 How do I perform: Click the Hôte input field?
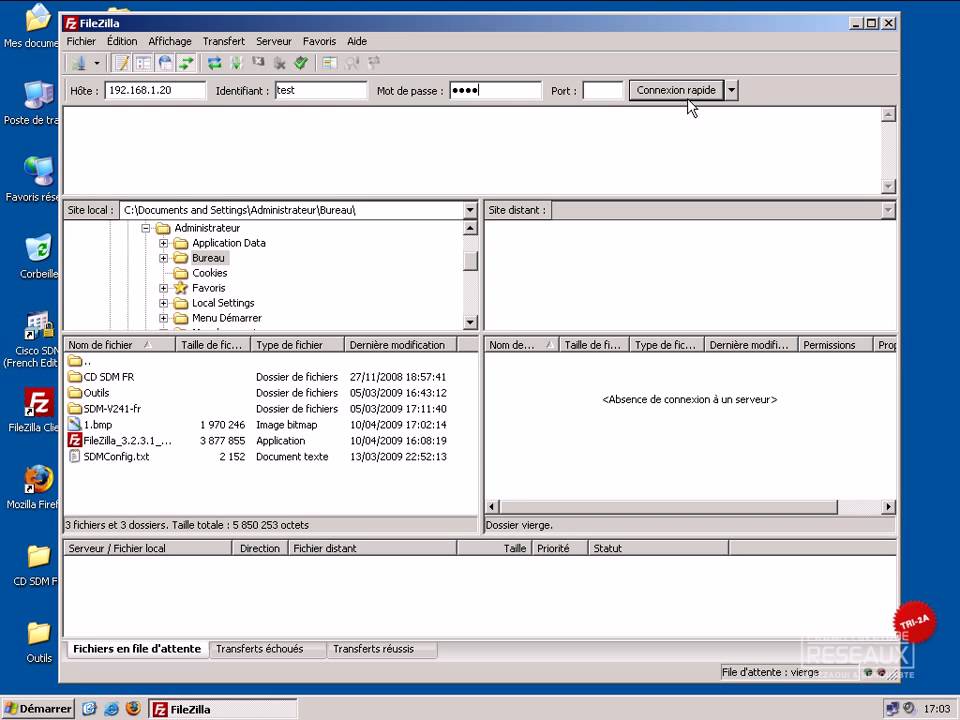[155, 91]
